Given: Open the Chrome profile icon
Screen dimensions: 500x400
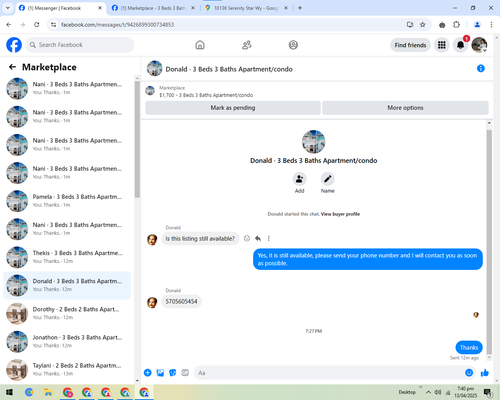Looking at the screenshot, I should tap(477, 24).
